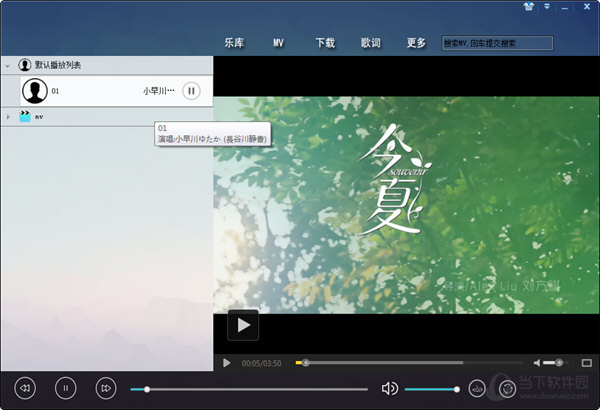Click the 今夏 video preview area

click(406, 205)
